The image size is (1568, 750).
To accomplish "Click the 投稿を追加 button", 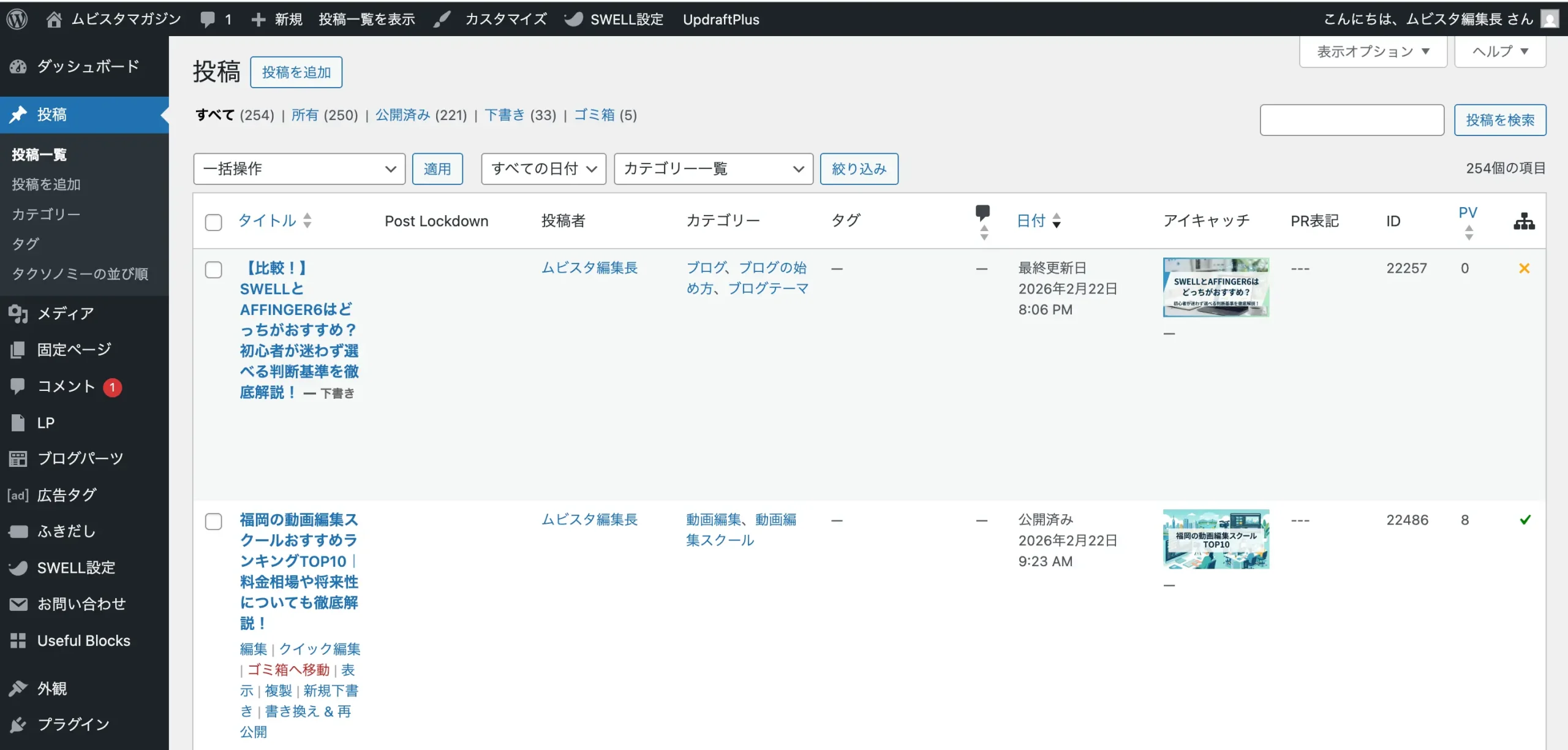I will click(296, 72).
